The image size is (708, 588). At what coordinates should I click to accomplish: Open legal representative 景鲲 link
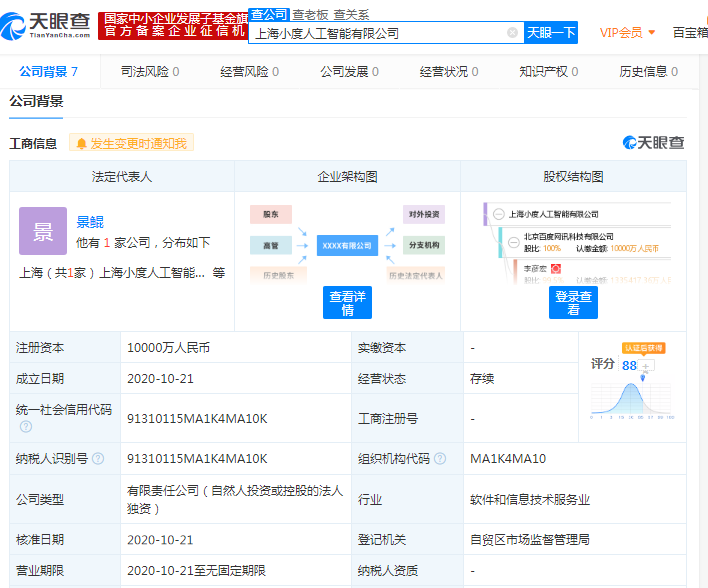[90, 222]
